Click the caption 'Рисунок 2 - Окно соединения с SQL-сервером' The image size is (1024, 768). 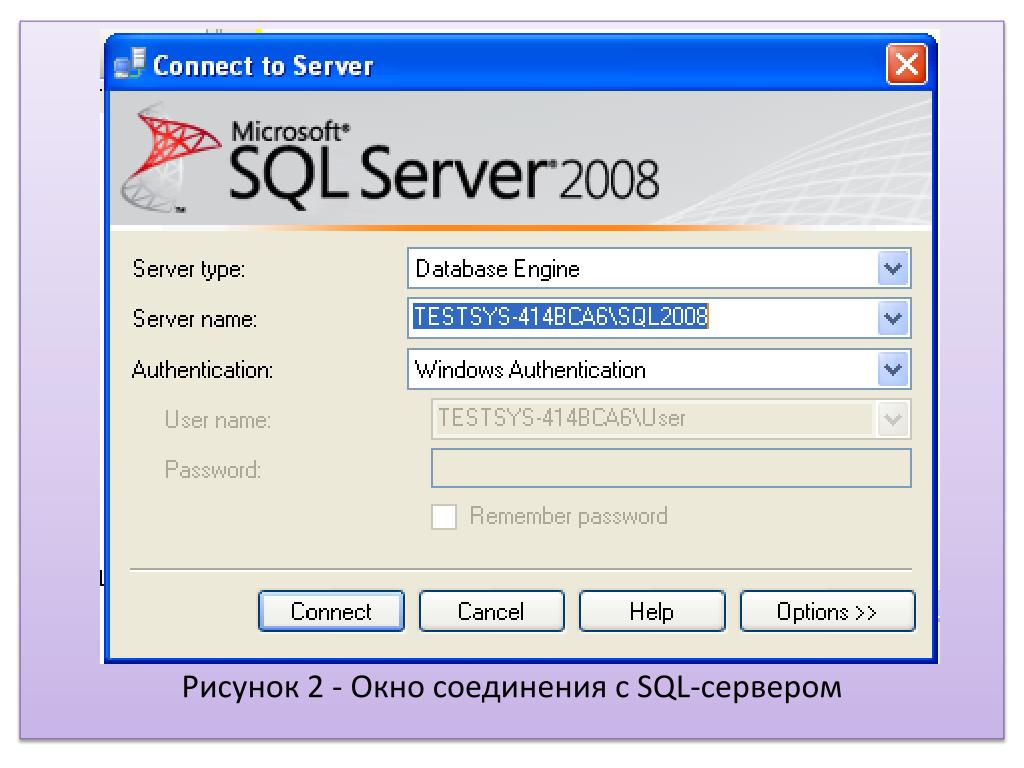point(512,687)
